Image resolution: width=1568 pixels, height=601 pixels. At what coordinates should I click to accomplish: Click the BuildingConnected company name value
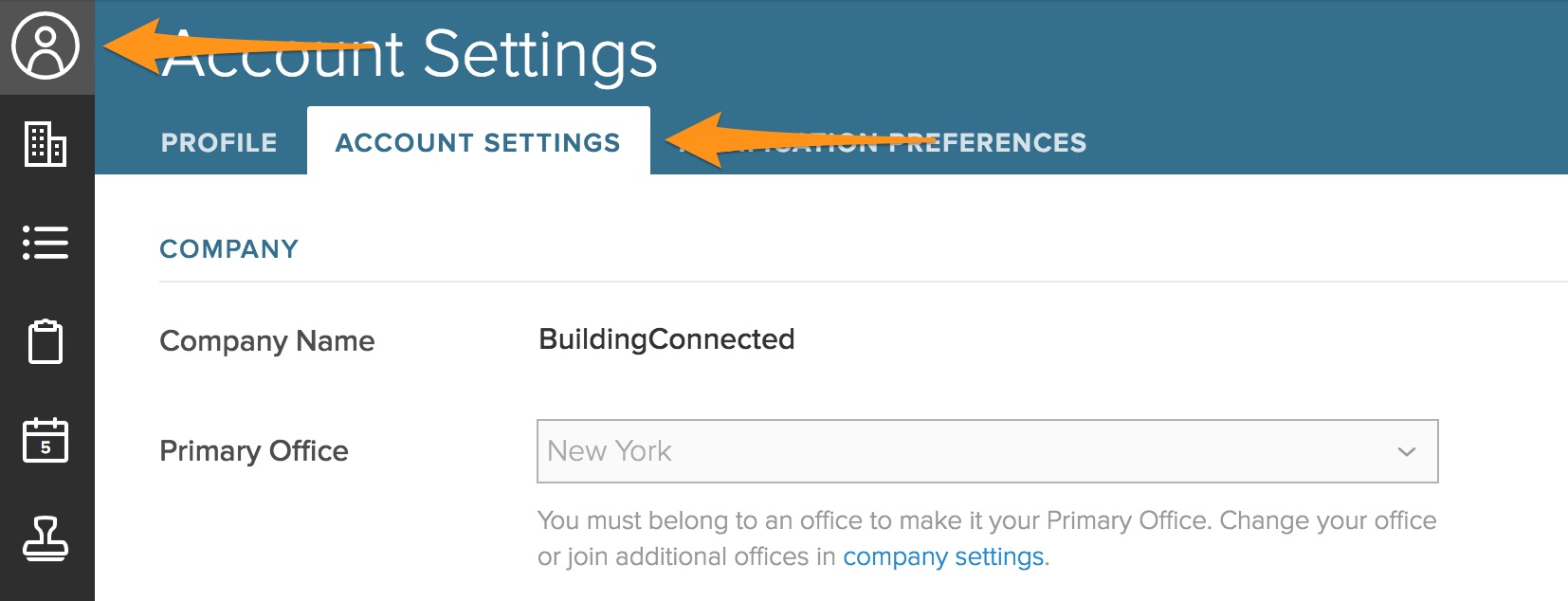pos(666,339)
